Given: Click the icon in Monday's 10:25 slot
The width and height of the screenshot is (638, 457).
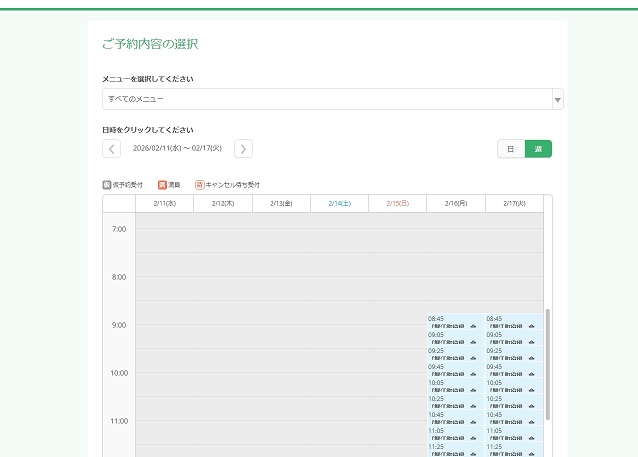Looking at the screenshot, I should 473,406.
